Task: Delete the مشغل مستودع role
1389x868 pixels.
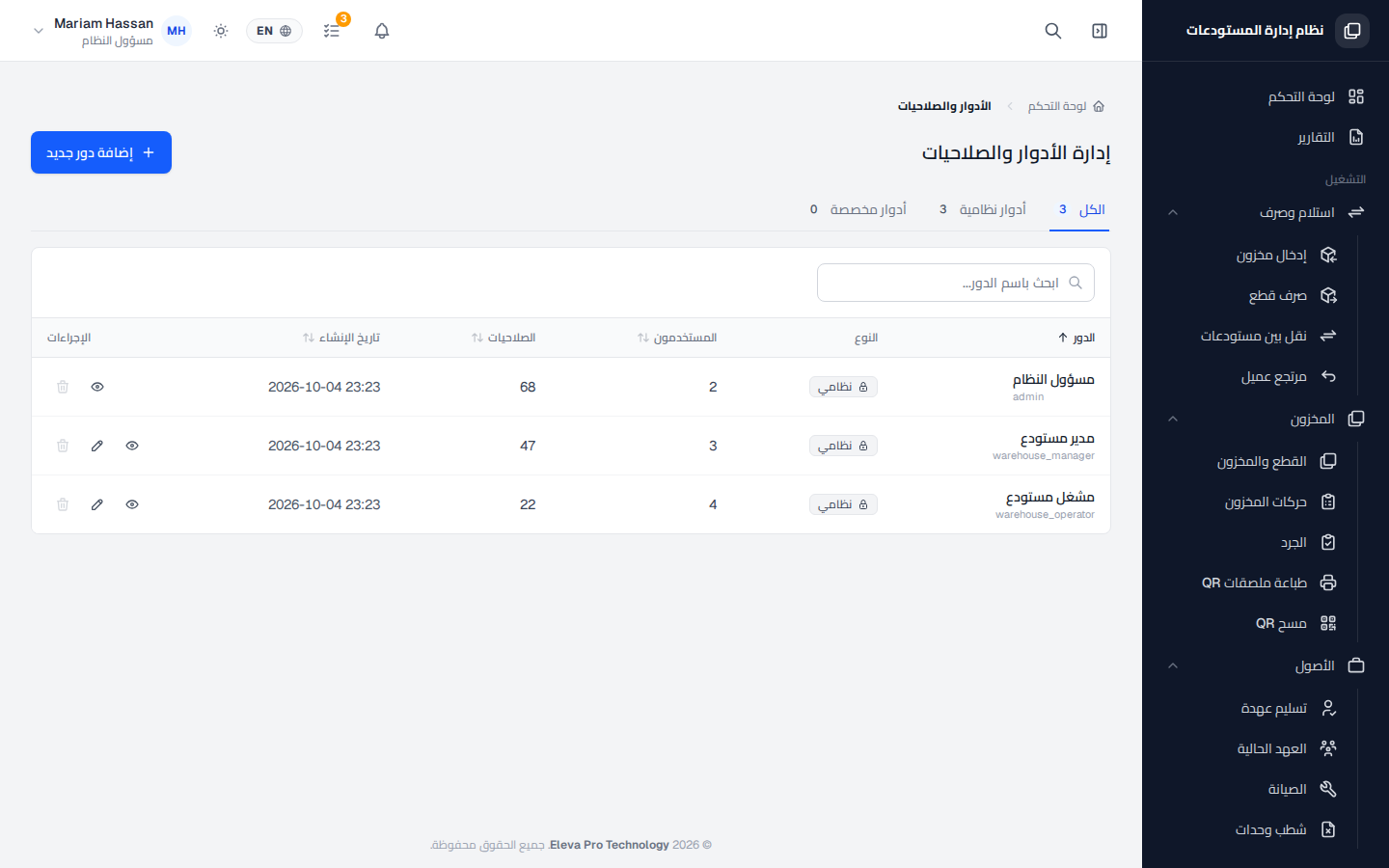Action: tap(63, 504)
